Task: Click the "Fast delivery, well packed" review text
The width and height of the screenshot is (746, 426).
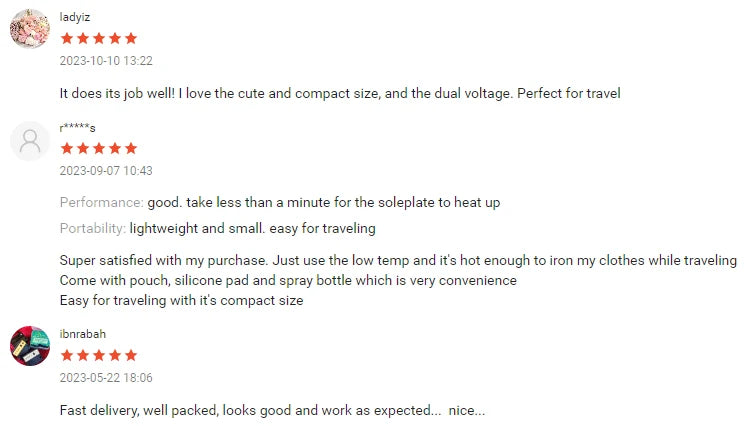Action: click(x=272, y=410)
